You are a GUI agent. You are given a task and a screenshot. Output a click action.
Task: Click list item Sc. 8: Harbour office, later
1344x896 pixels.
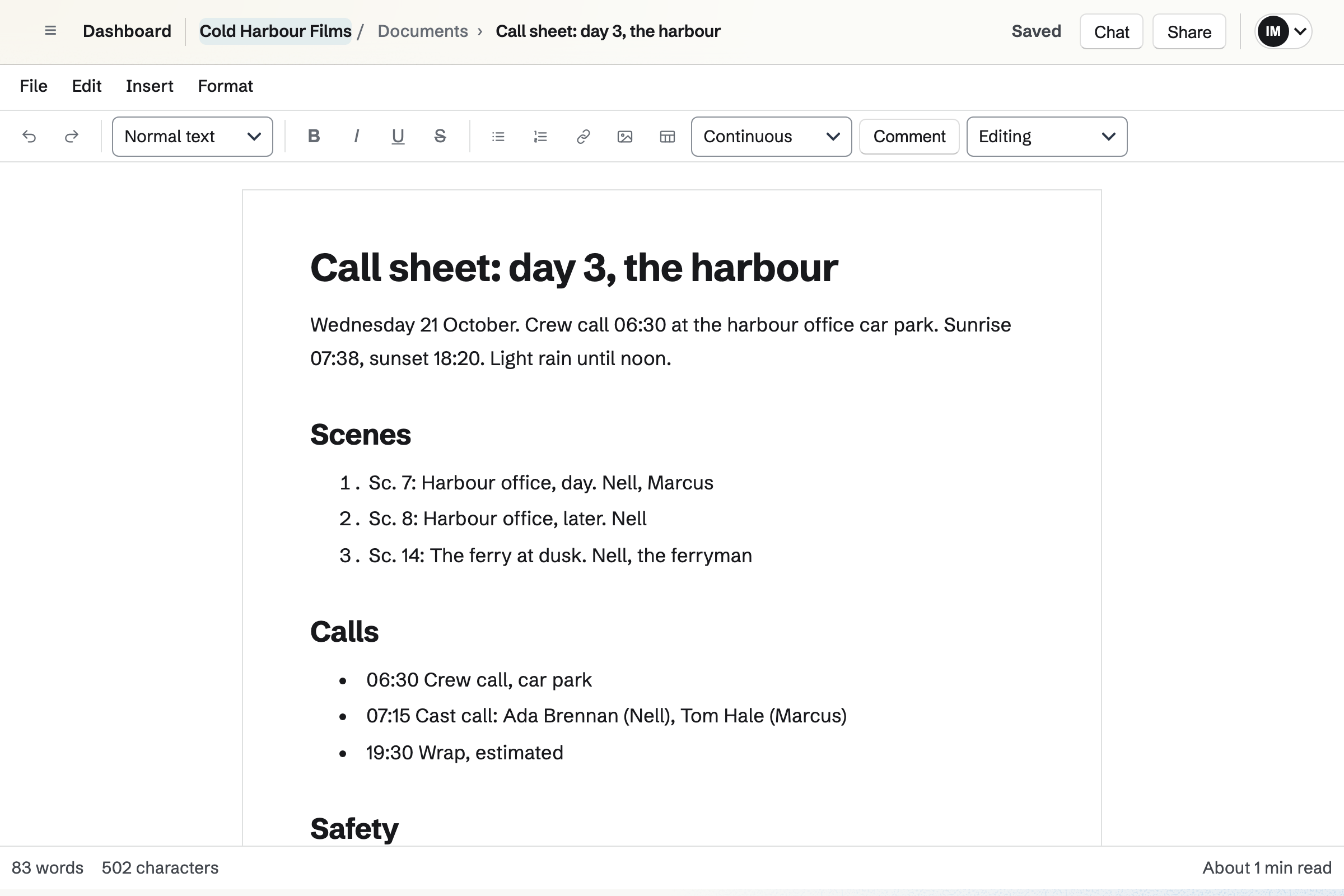tap(507, 519)
